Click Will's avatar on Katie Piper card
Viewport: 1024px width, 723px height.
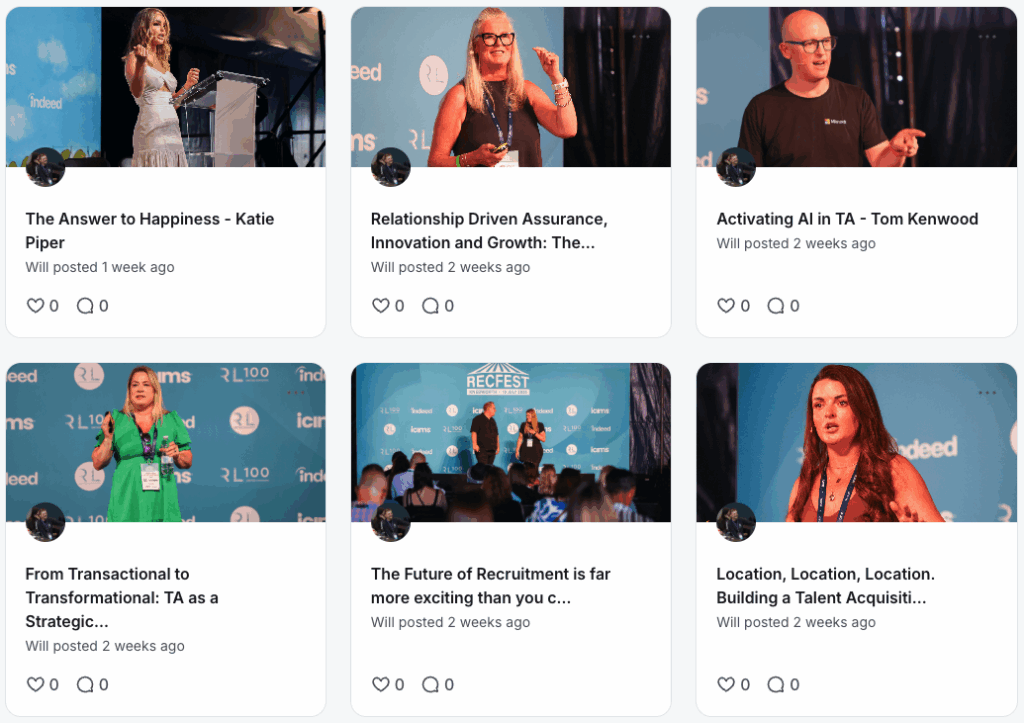45,167
